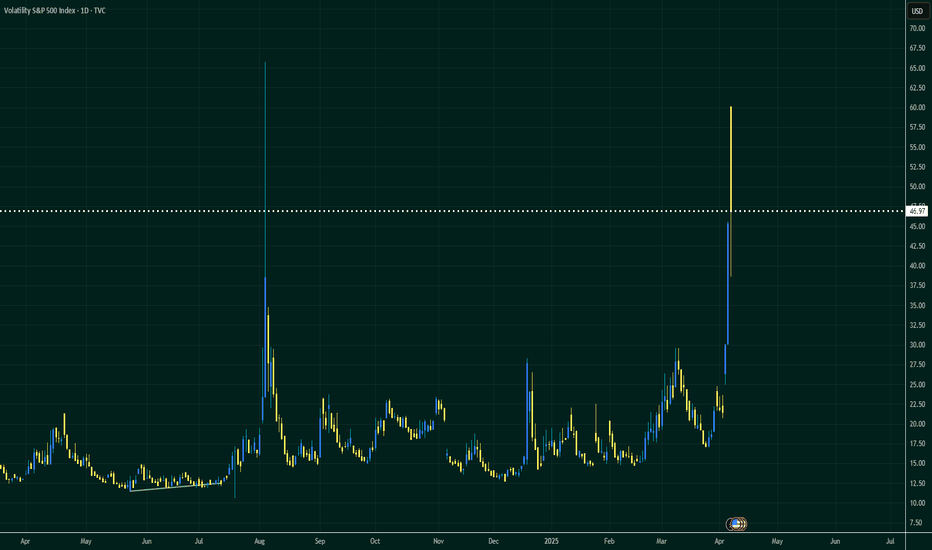Image resolution: width=932 pixels, height=550 pixels.
Task: Click the Sep label on the time axis
Action: click(320, 541)
